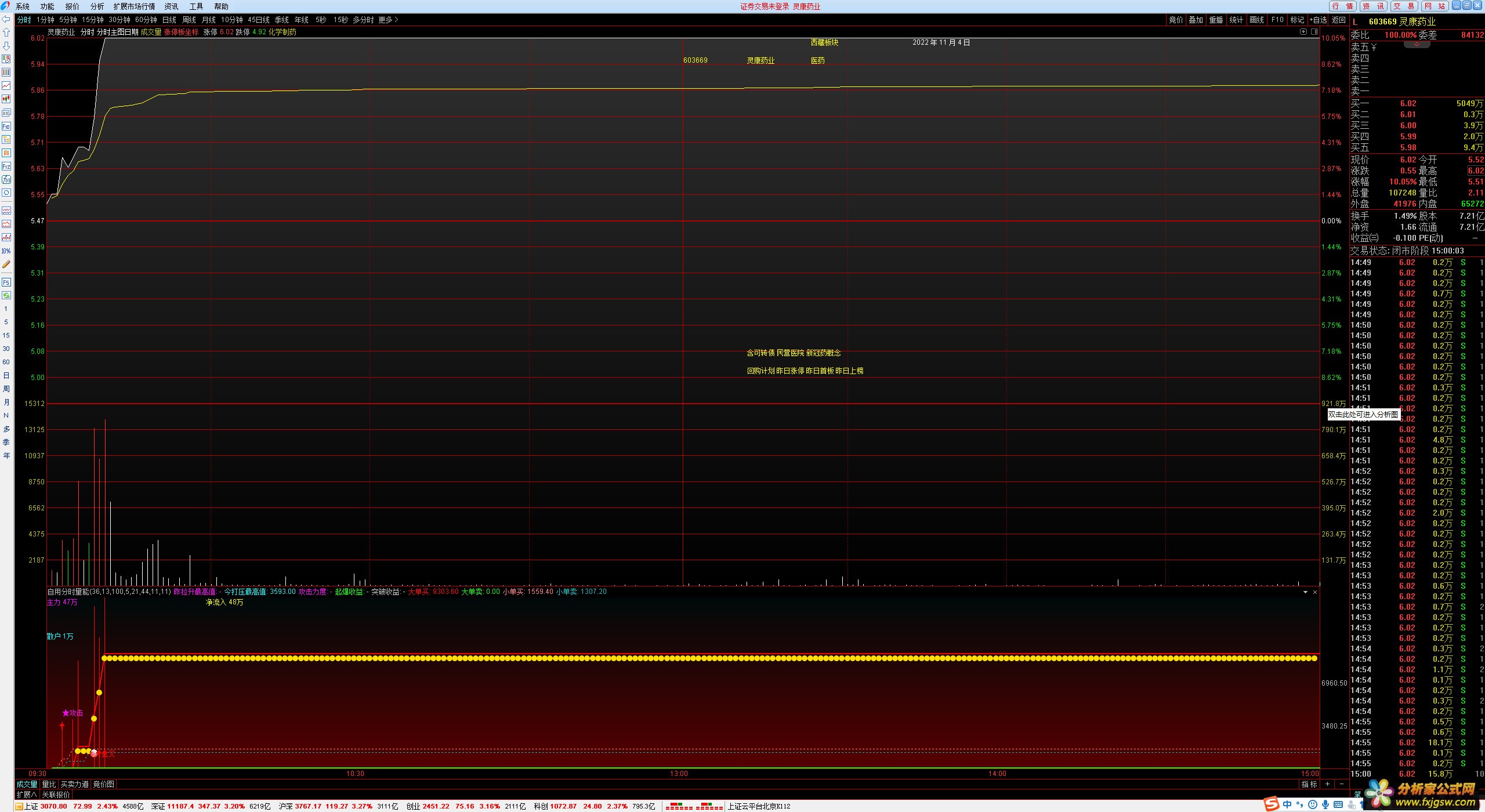Switch to the 60分钟 period tab
Image resolution: width=1485 pixels, height=812 pixels.
coord(146,20)
